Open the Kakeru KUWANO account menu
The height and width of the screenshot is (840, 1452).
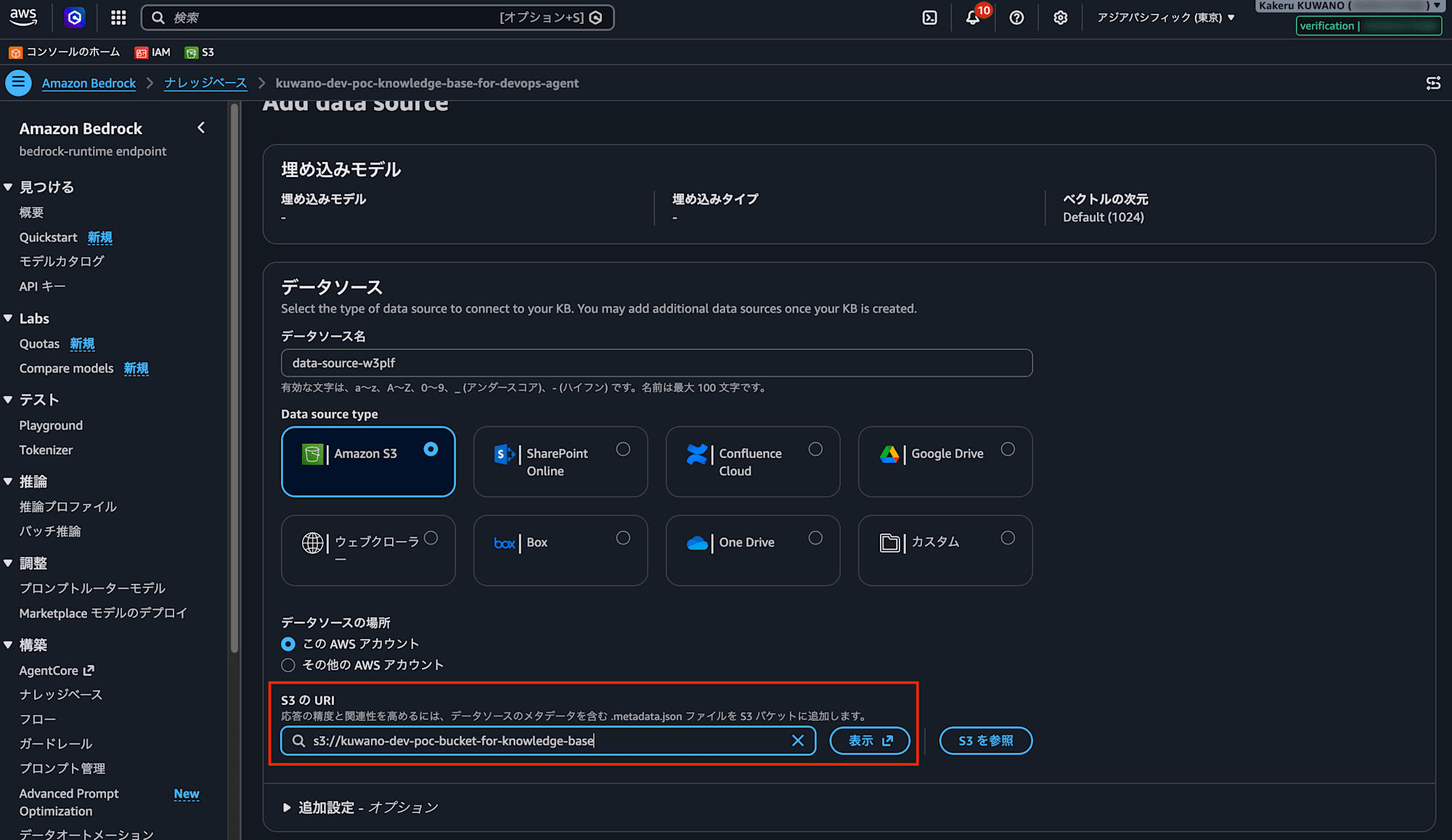pos(1349,6)
